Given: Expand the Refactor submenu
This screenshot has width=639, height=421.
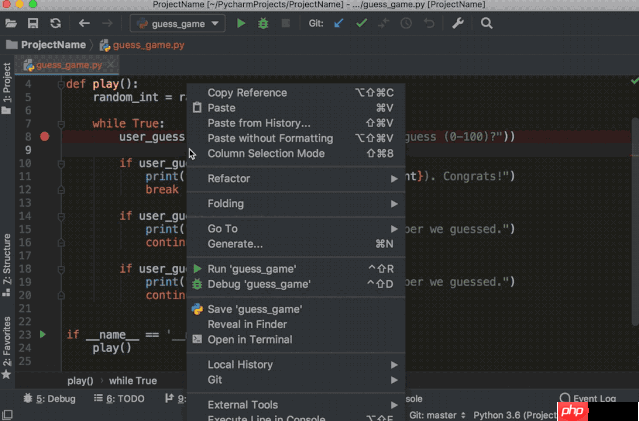Looking at the screenshot, I should pos(296,179).
